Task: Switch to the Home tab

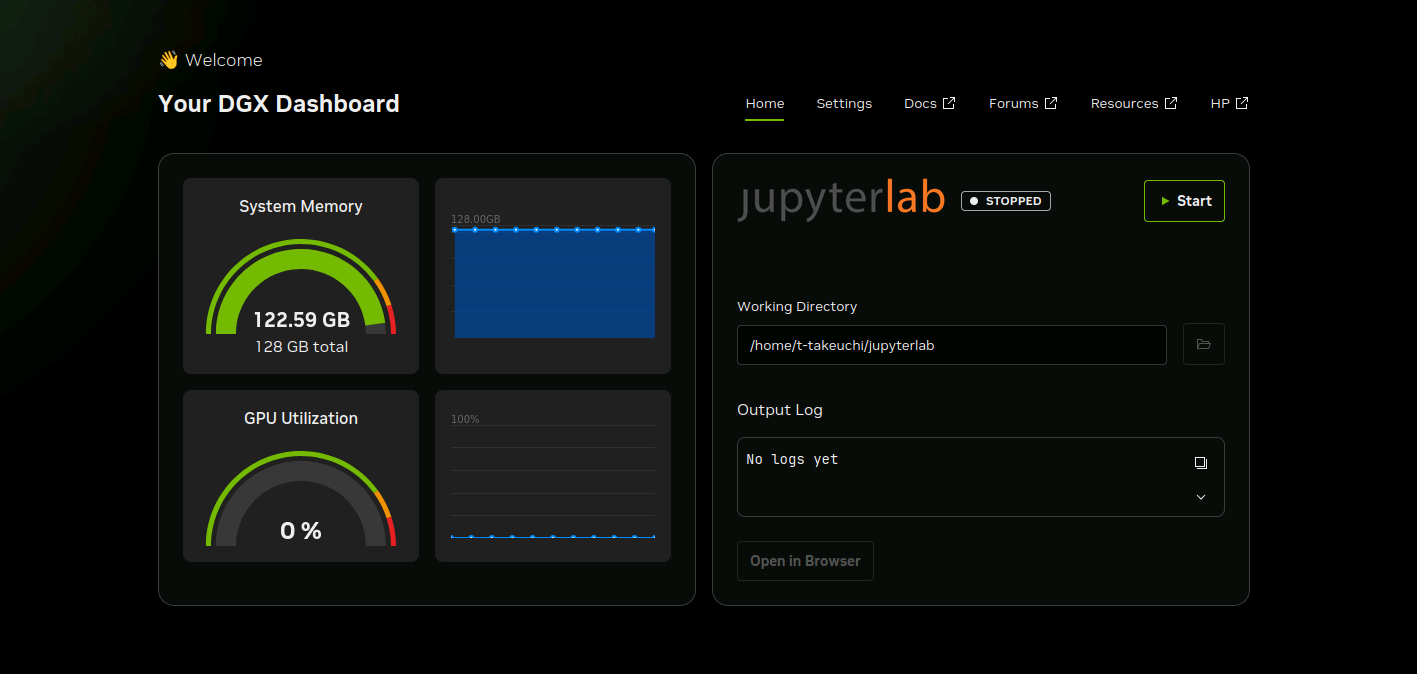Action: coord(764,103)
